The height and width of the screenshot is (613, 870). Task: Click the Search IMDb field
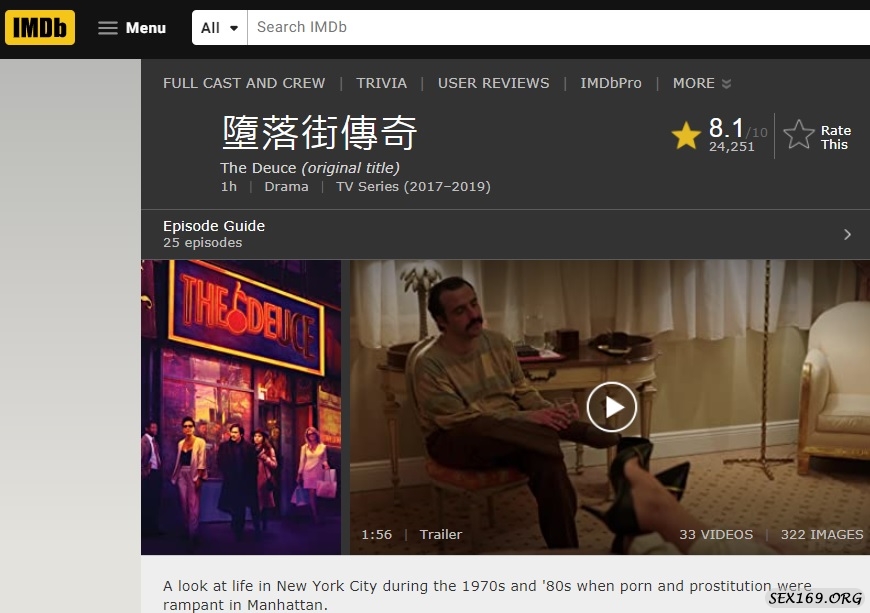(x=559, y=27)
